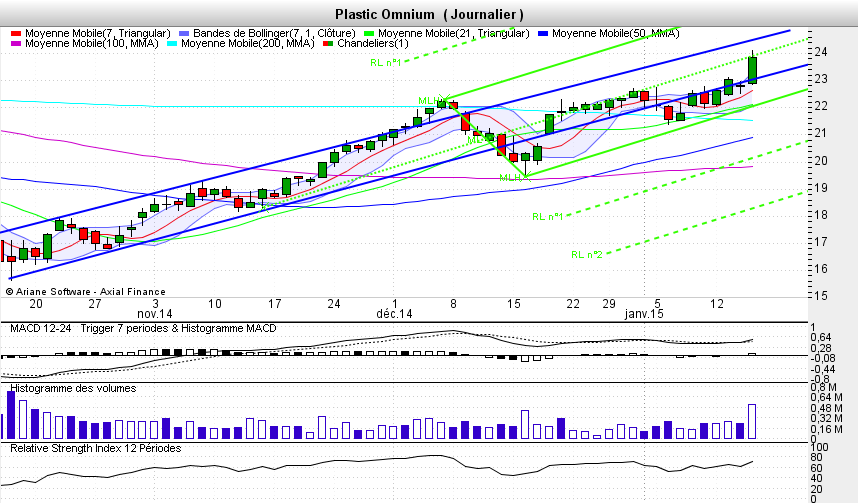
Task: Click the upper RL n°1 label
Action: [x=386, y=62]
